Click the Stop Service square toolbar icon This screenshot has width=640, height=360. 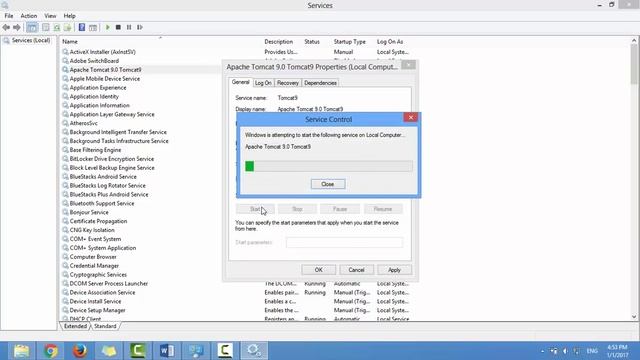tap(118, 27)
